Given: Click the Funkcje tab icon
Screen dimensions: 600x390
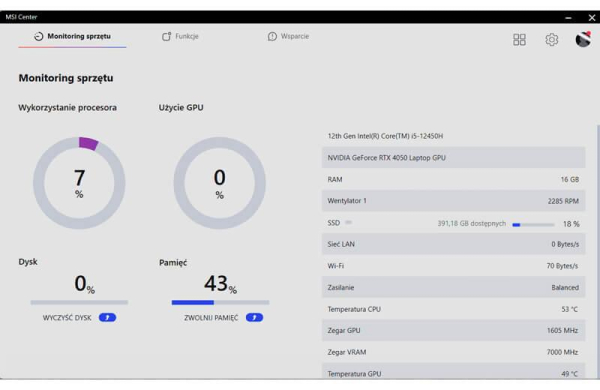Looking at the screenshot, I should [x=166, y=36].
